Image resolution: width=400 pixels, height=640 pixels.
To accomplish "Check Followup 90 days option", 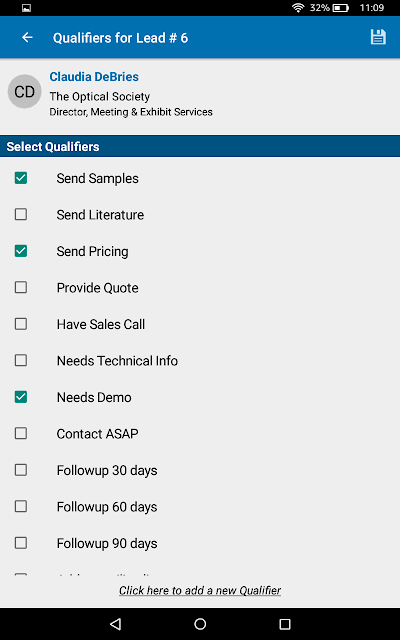I will (x=21, y=543).
